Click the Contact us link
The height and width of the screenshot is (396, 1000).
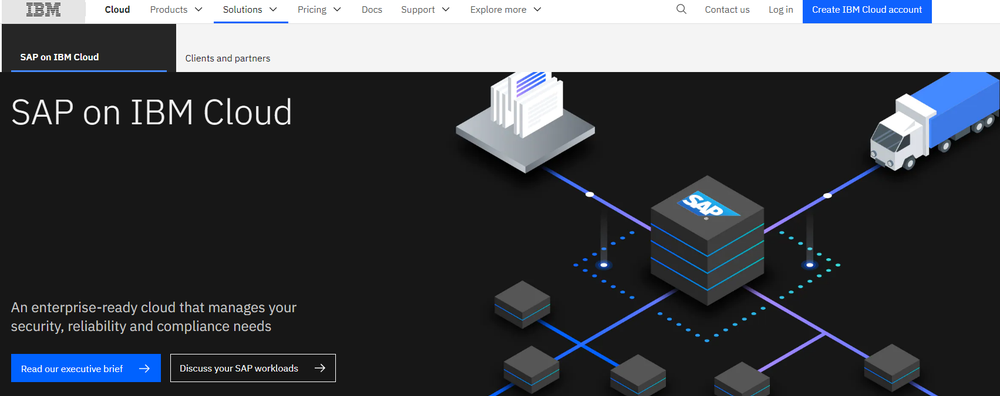pyautogui.click(x=727, y=10)
